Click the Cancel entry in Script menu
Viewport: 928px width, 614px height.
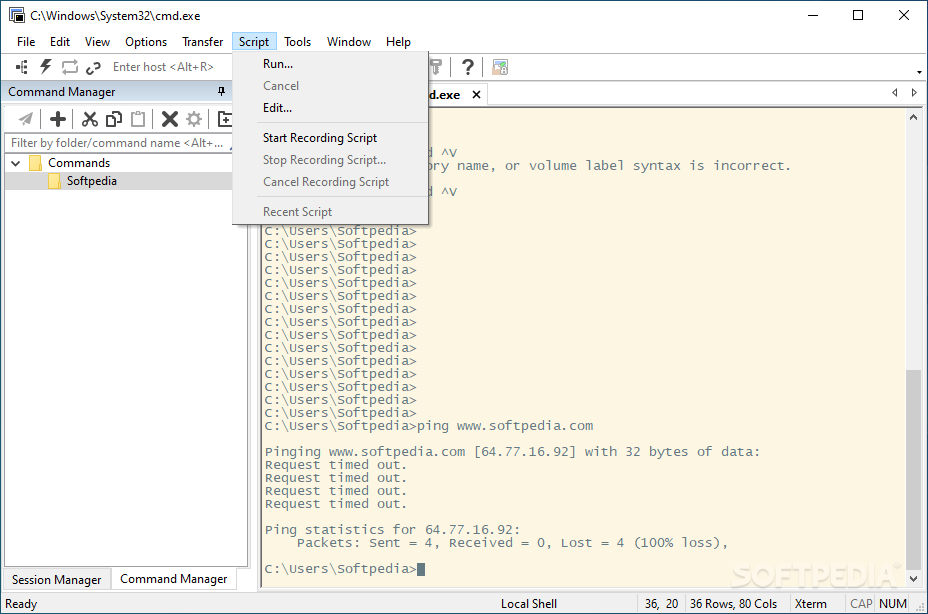(x=330, y=86)
